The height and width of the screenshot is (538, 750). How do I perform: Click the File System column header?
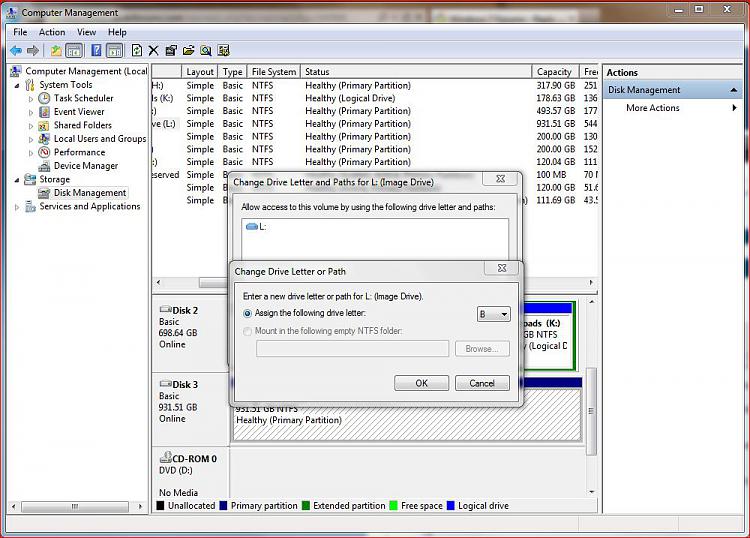coord(274,72)
